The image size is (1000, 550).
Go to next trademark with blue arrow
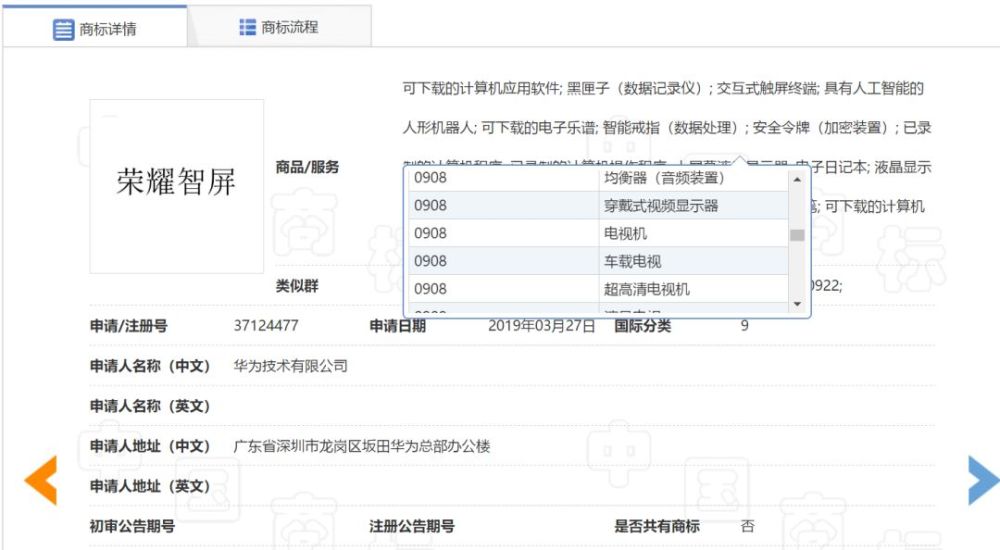[x=983, y=480]
